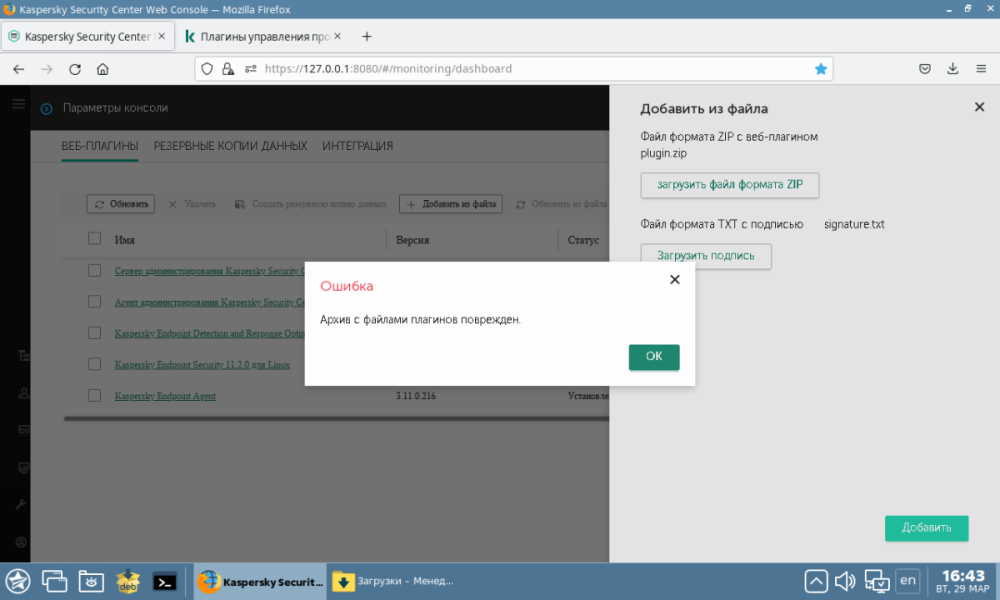The width and height of the screenshot is (1000, 600).
Task: Check the Сервер администрирования row checkbox
Action: click(x=94, y=270)
